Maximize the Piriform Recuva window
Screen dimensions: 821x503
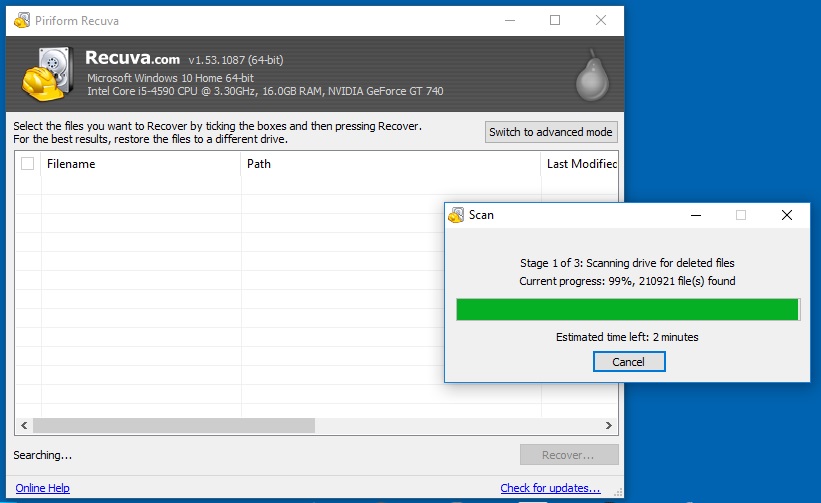[555, 20]
